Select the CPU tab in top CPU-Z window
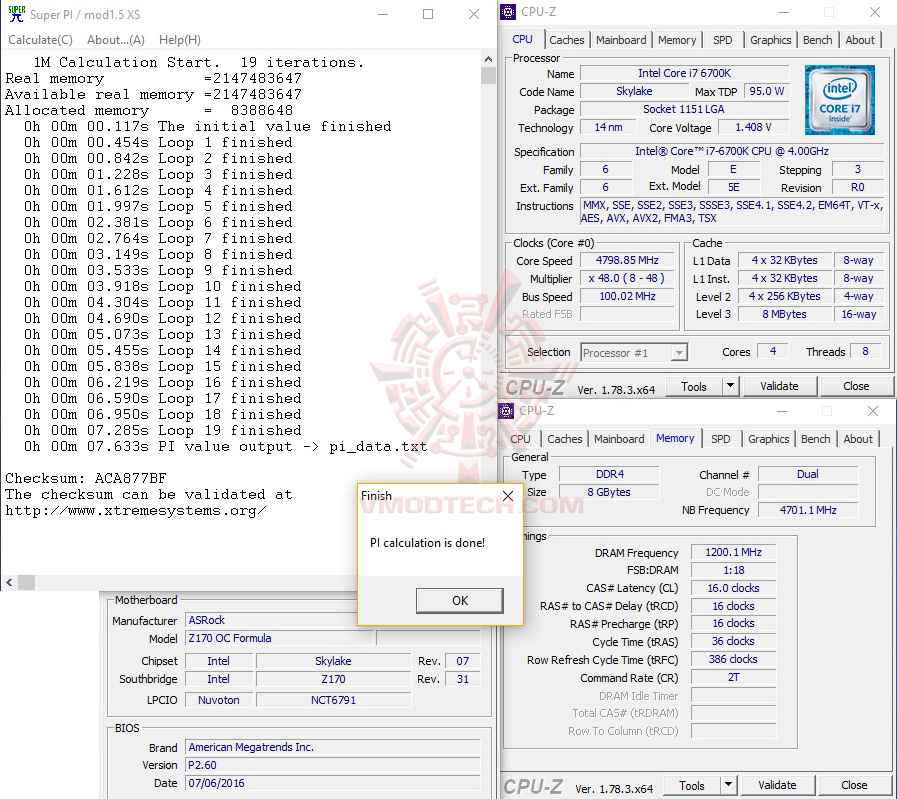The image size is (897, 799). (x=522, y=39)
